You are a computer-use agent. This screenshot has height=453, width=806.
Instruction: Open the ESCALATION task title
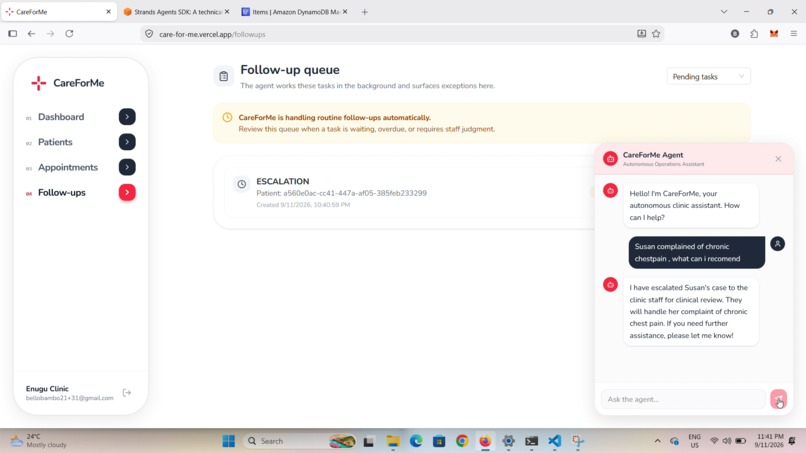click(x=283, y=182)
